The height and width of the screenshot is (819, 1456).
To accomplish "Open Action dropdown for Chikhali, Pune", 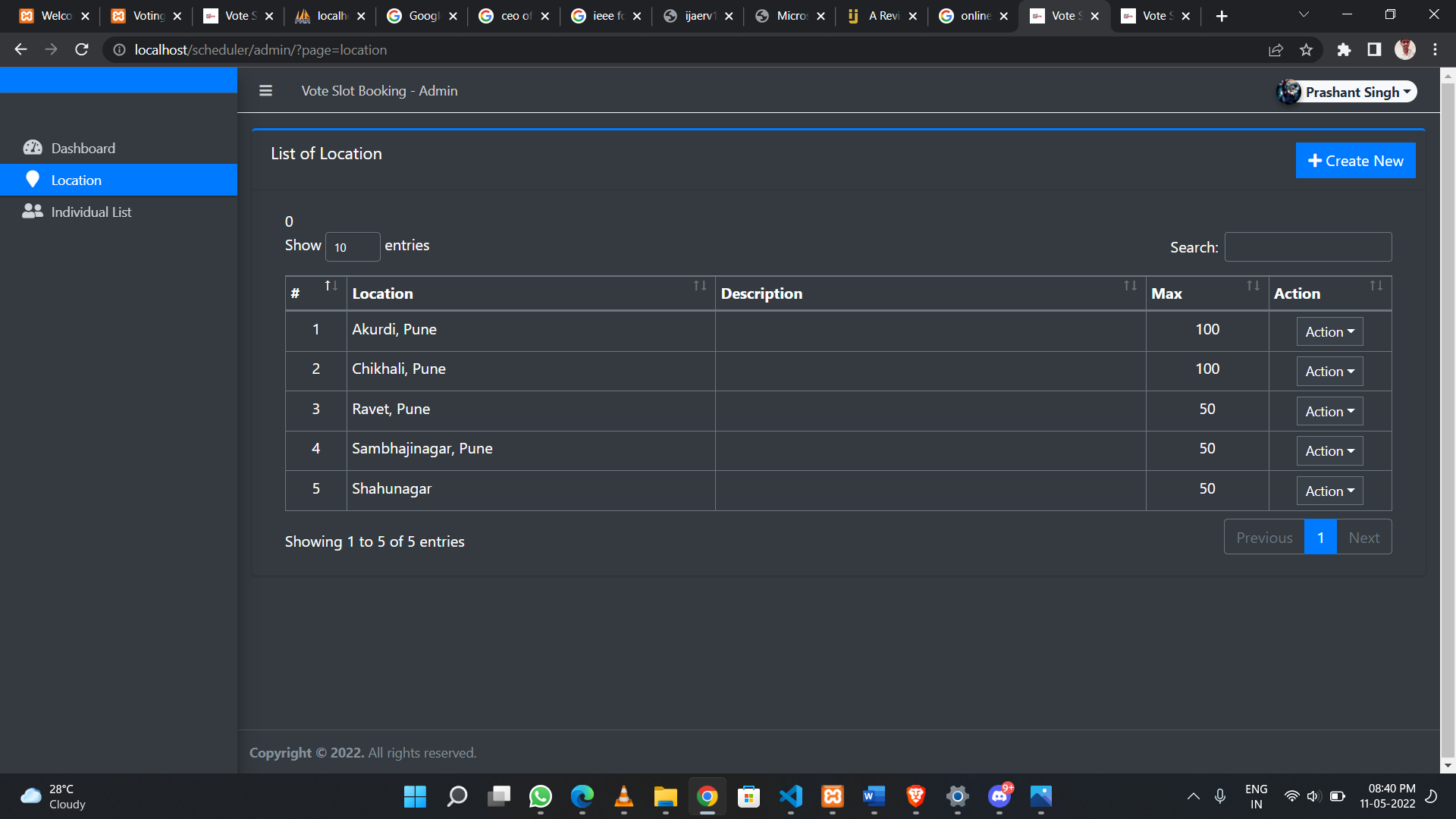I will click(x=1329, y=372).
